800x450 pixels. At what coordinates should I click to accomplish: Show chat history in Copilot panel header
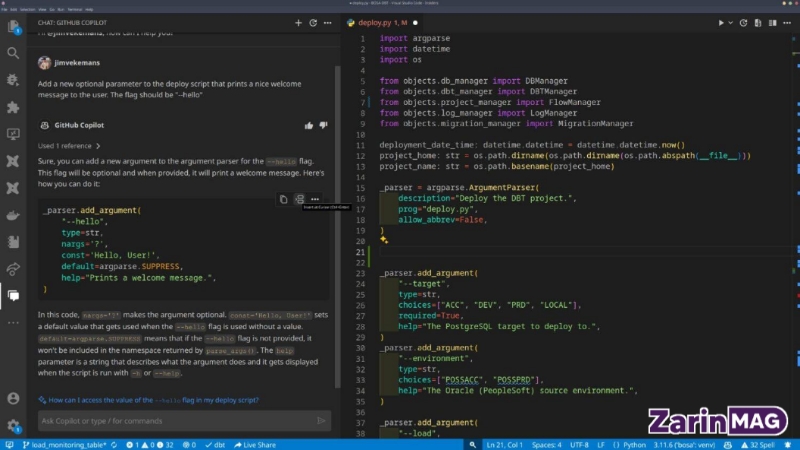pos(313,23)
